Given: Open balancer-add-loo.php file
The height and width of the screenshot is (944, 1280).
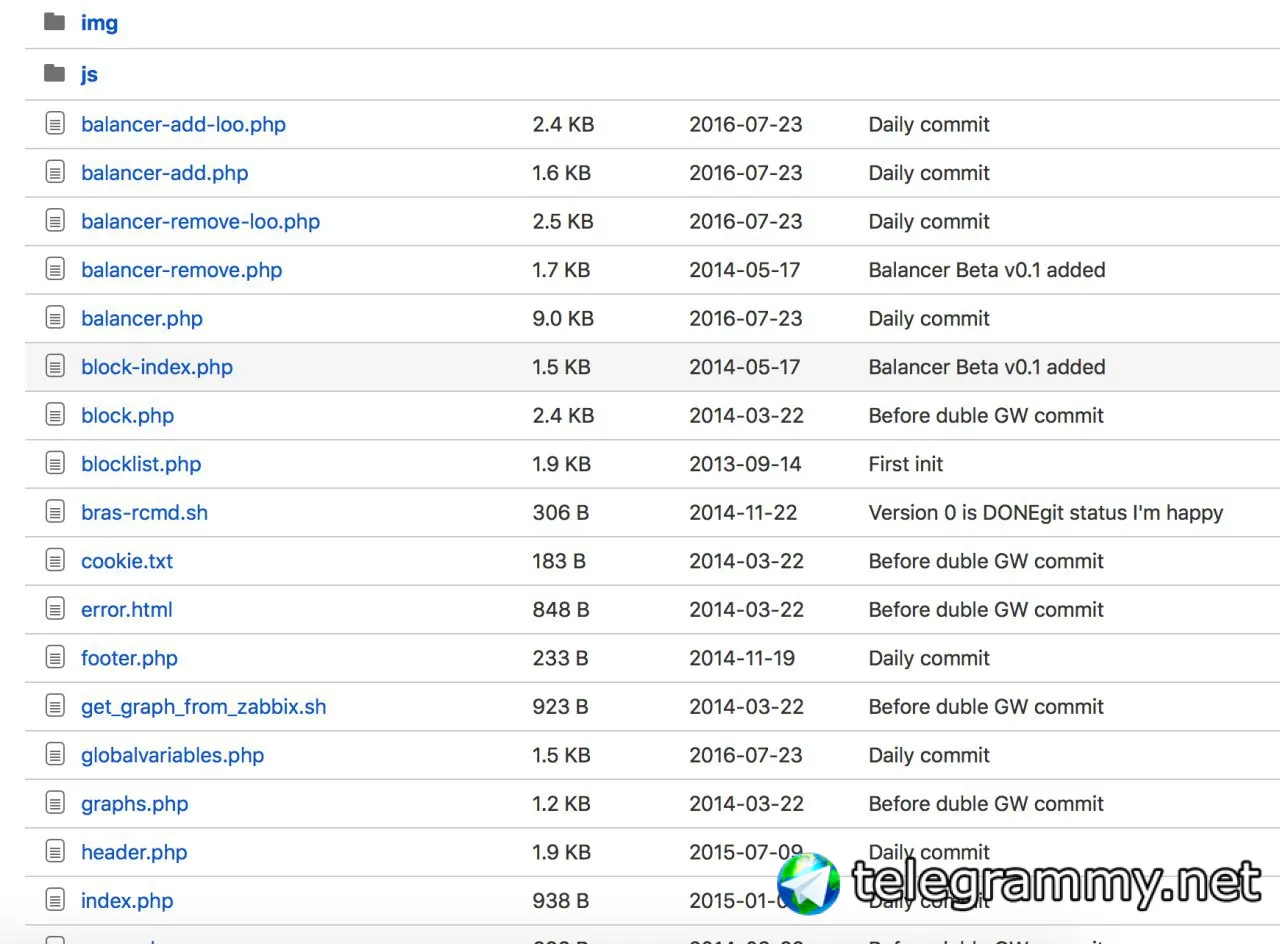Looking at the screenshot, I should 183,125.
